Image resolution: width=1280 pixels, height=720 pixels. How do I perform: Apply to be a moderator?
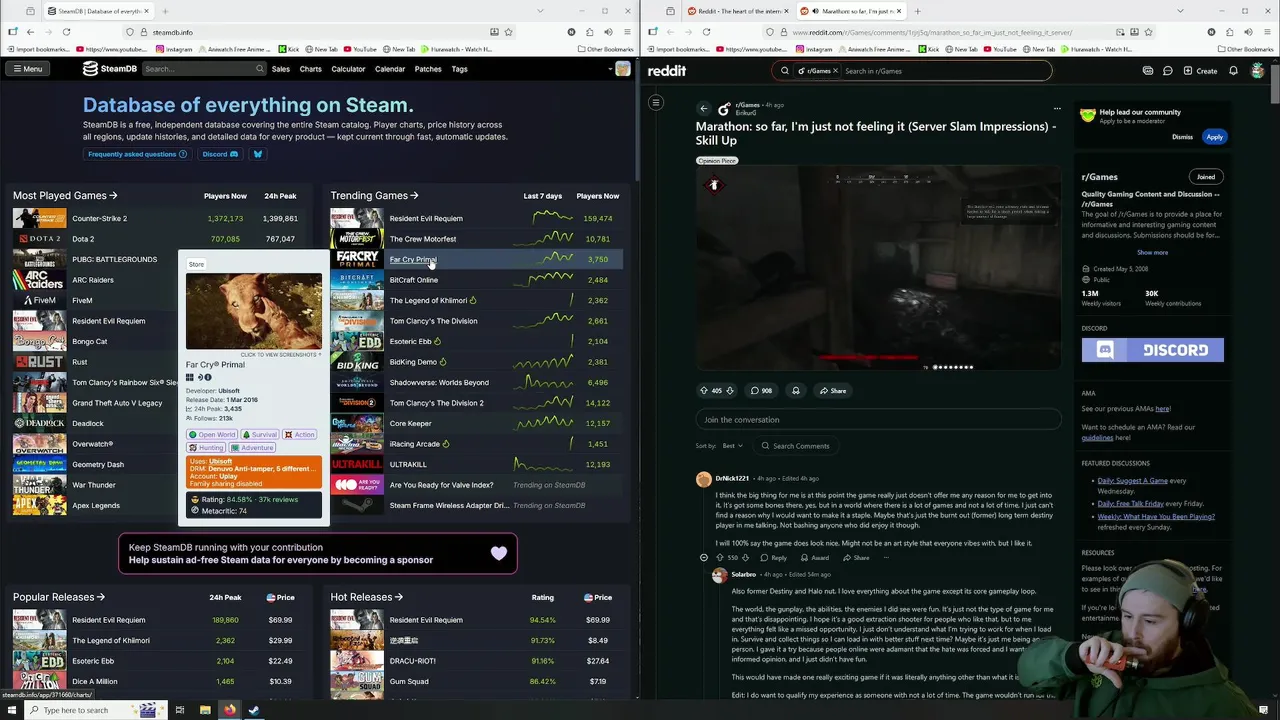pyautogui.click(x=1214, y=137)
